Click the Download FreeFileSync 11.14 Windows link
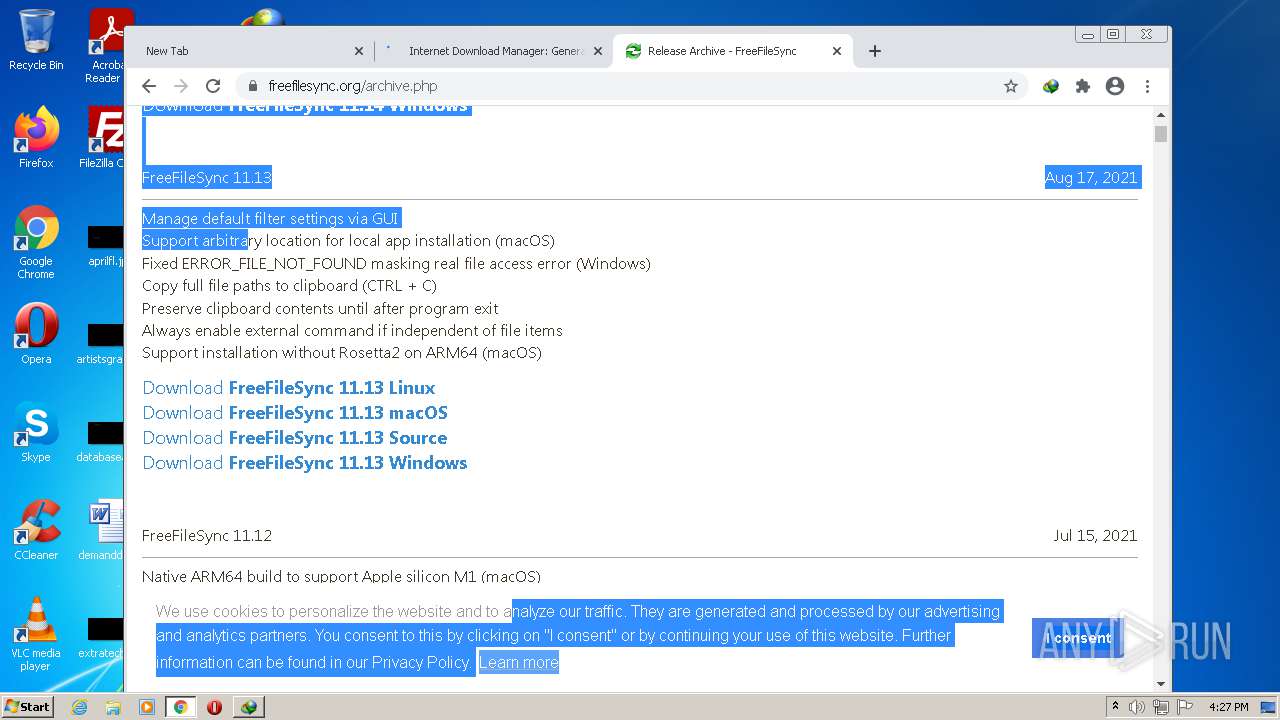The width and height of the screenshot is (1280, 720). point(305,106)
